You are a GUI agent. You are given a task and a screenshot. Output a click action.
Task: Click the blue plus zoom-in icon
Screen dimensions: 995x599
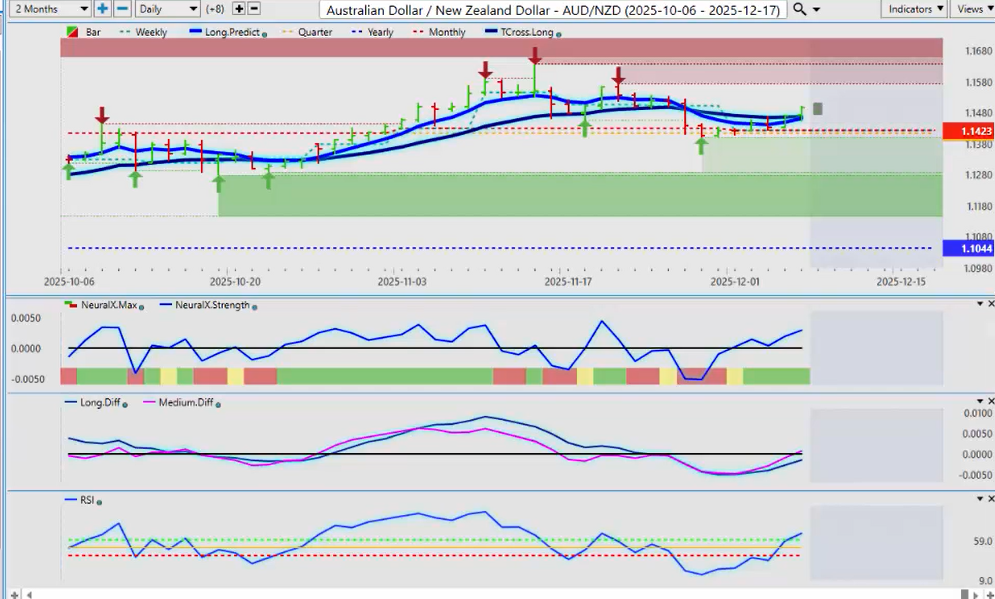(103, 9)
